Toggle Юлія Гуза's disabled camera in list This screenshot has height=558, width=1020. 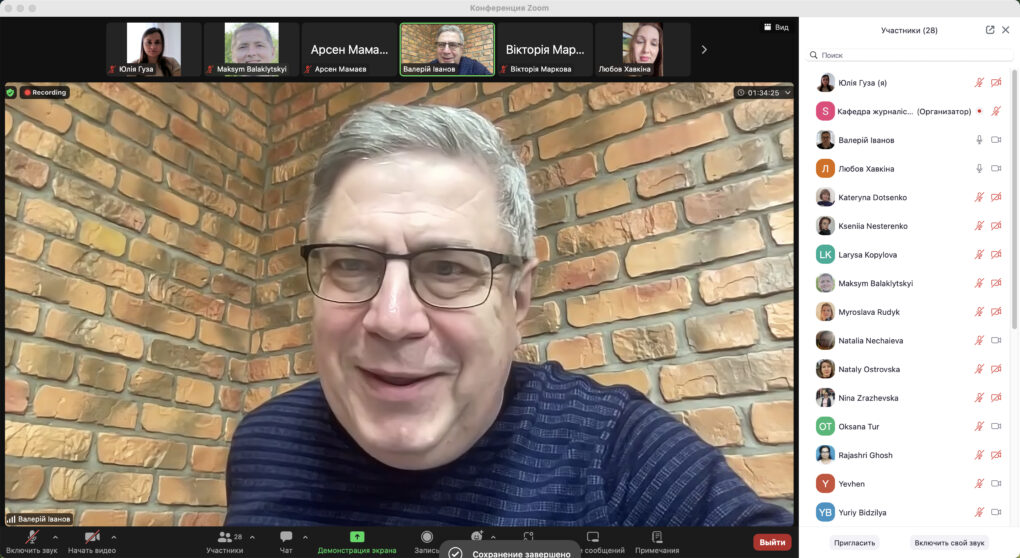tap(996, 83)
